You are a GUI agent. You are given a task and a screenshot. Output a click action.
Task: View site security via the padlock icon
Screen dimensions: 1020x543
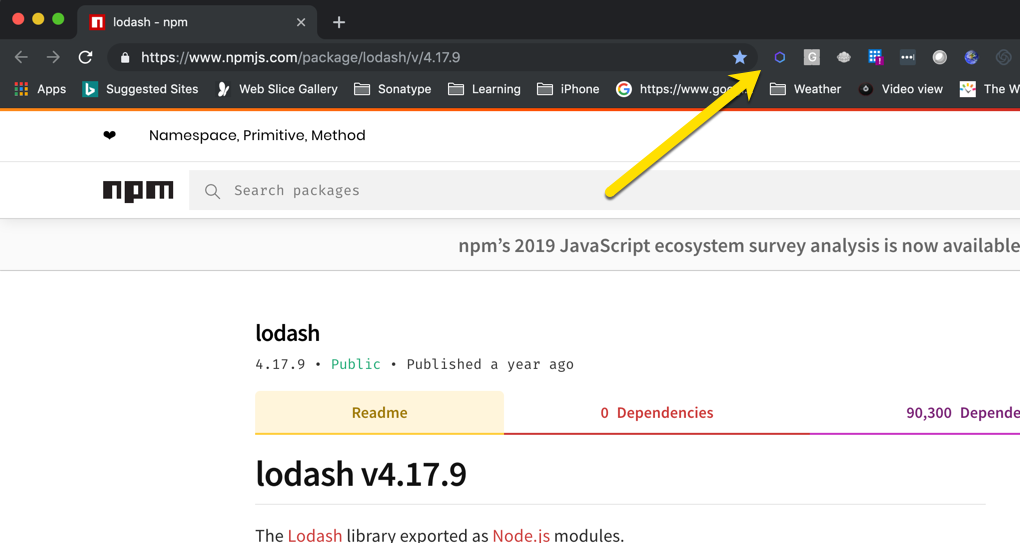pos(125,58)
